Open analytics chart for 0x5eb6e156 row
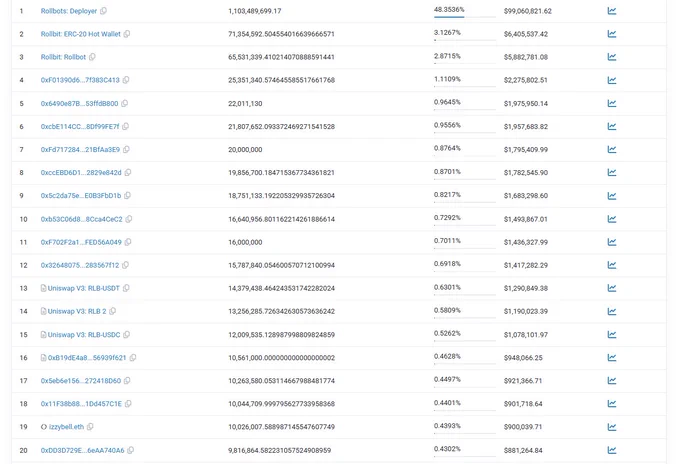Image resolution: width=680 pixels, height=464 pixels. coord(611,381)
